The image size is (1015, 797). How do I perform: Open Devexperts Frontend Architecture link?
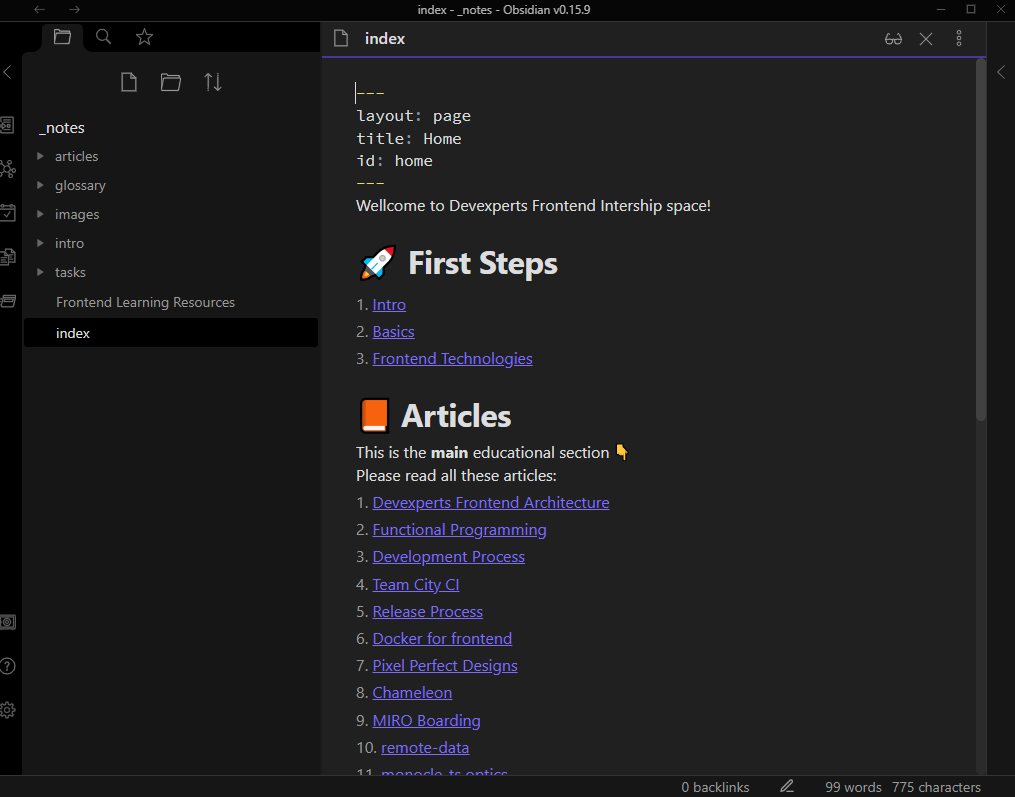[x=491, y=502]
